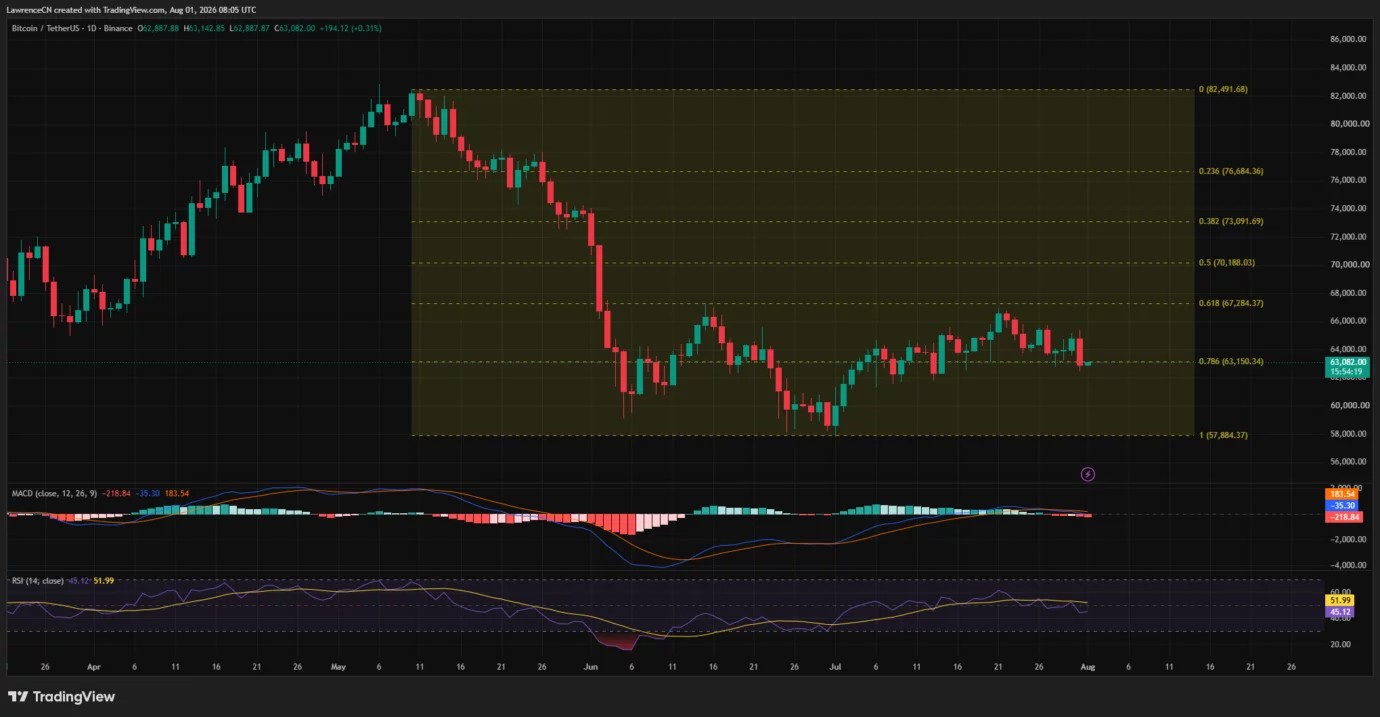Screen dimensions: 1380x717
Task: Click the Apr date label on time axis
Action: click(x=93, y=665)
